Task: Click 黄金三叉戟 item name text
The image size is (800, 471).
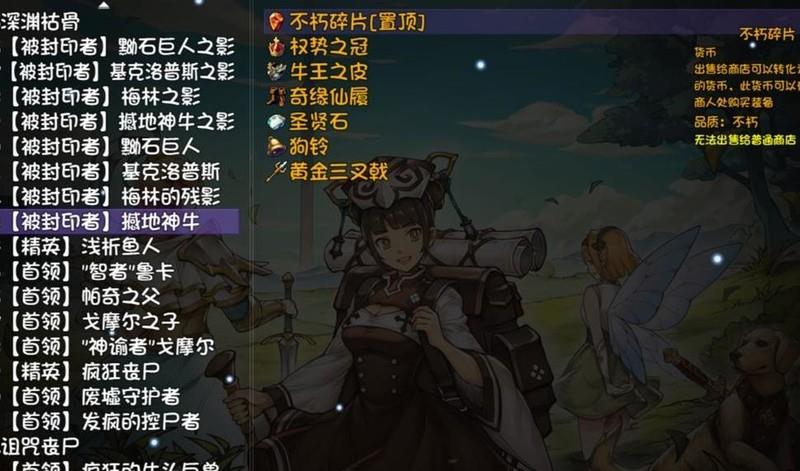Action: pyautogui.click(x=339, y=172)
